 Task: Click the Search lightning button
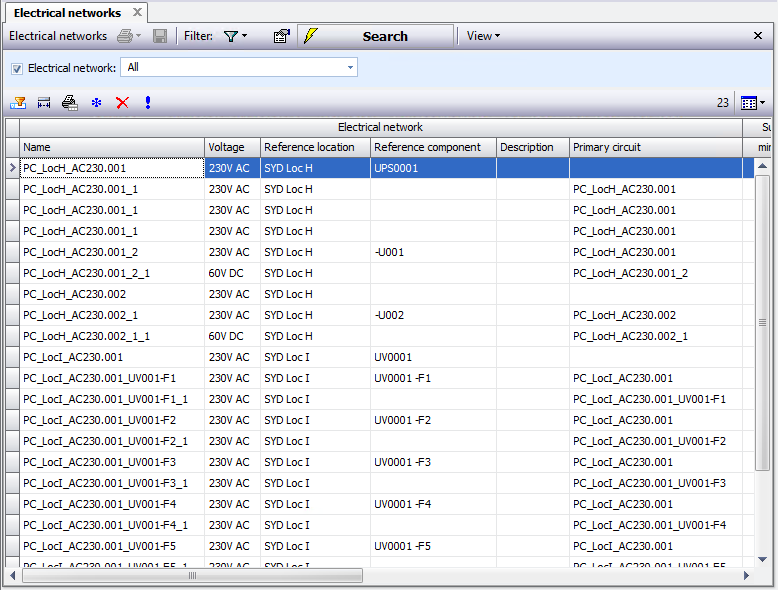[376, 36]
